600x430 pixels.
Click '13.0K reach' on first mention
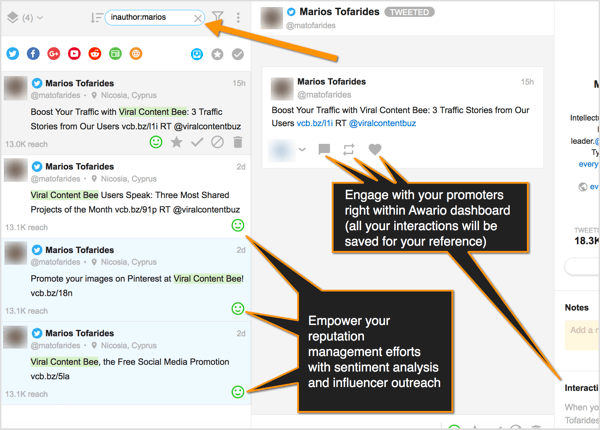tap(26, 144)
